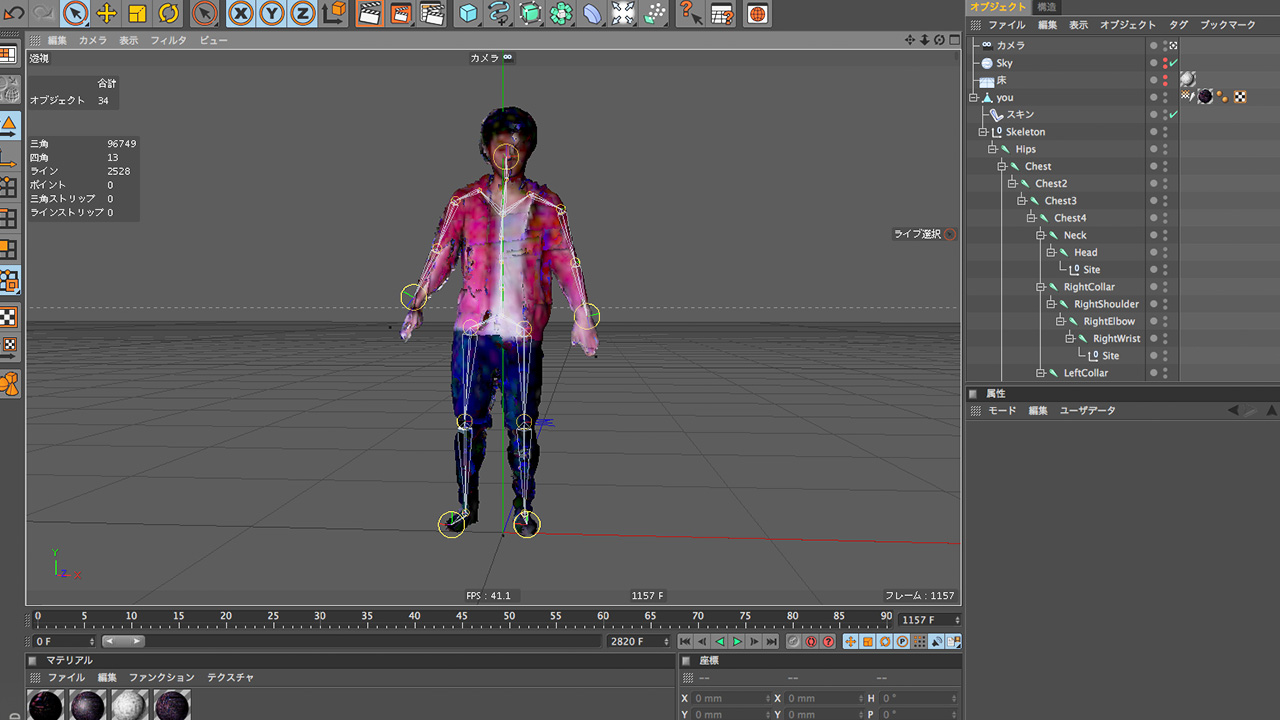This screenshot has height=720, width=1280.
Task: Open the cube primitive object palette
Action: tap(467, 13)
